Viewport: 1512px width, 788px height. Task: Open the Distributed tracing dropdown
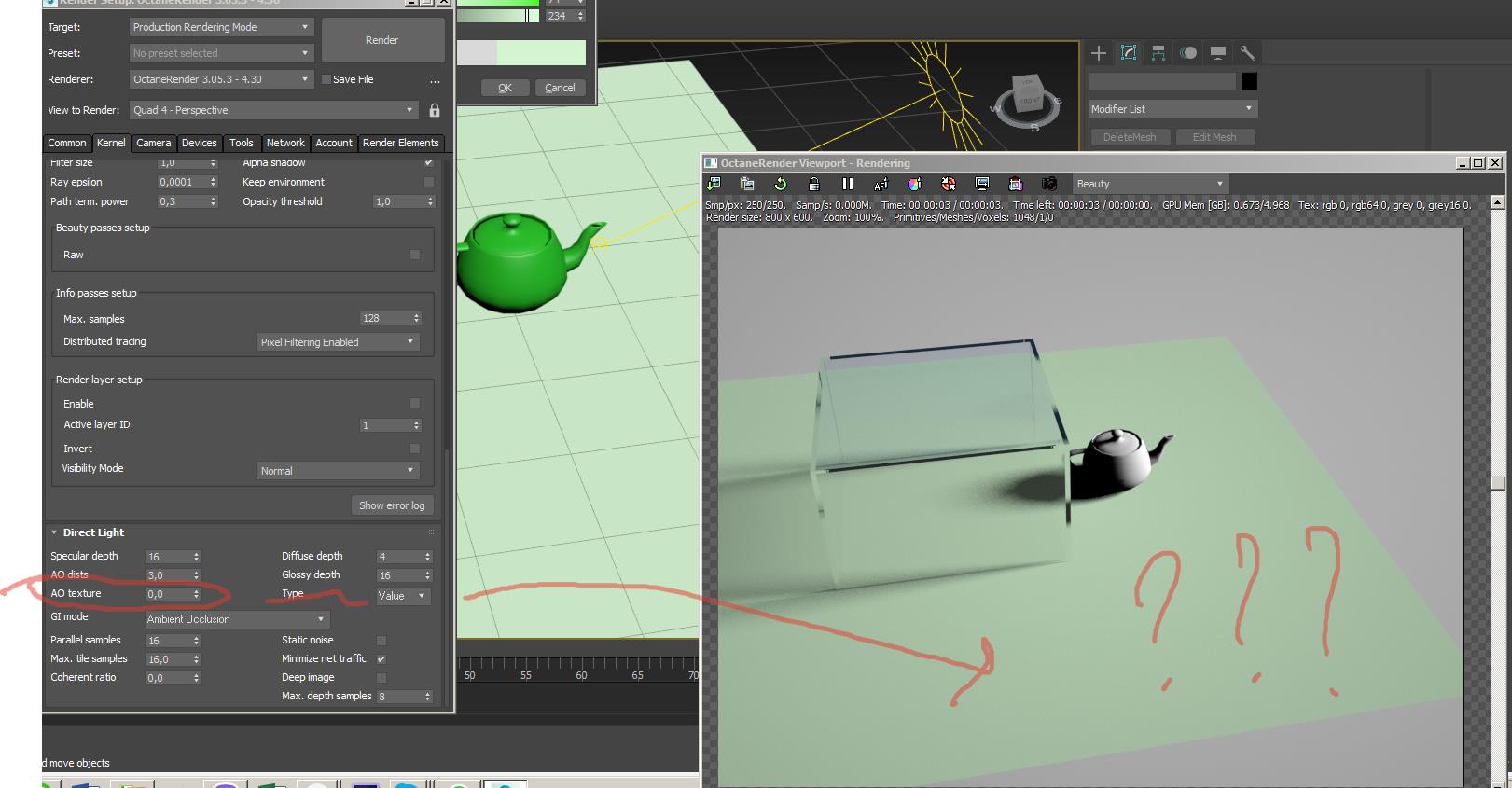tap(338, 342)
